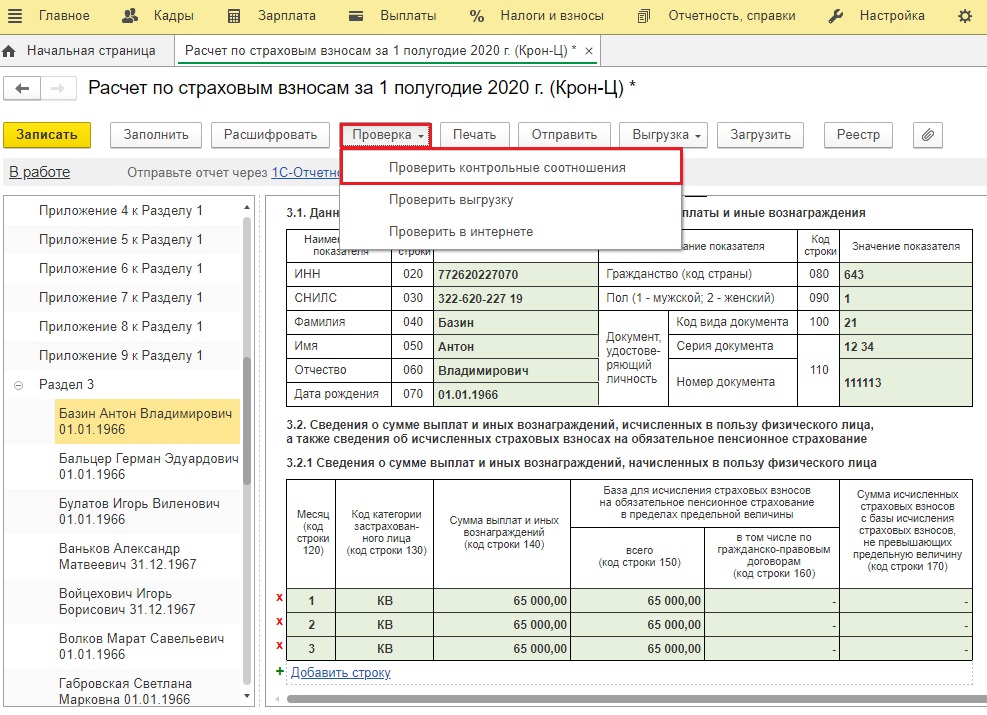Collapse the Раздел 3 tree node
This screenshot has height=715, width=987.
19,385
